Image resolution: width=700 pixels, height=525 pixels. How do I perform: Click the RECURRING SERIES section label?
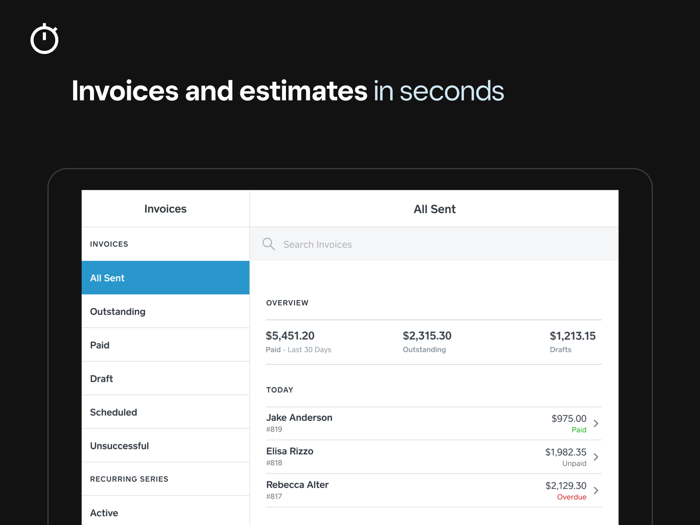coord(129,479)
